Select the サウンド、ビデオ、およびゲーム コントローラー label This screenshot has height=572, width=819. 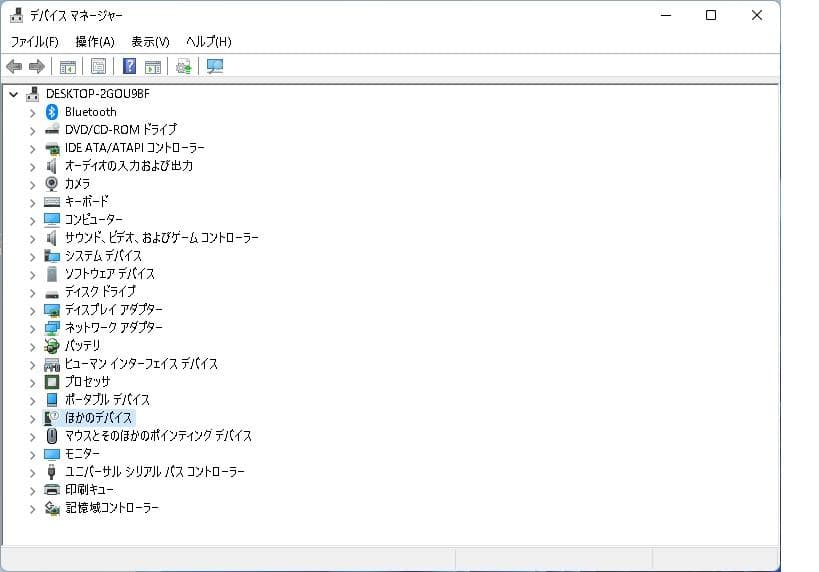161,238
